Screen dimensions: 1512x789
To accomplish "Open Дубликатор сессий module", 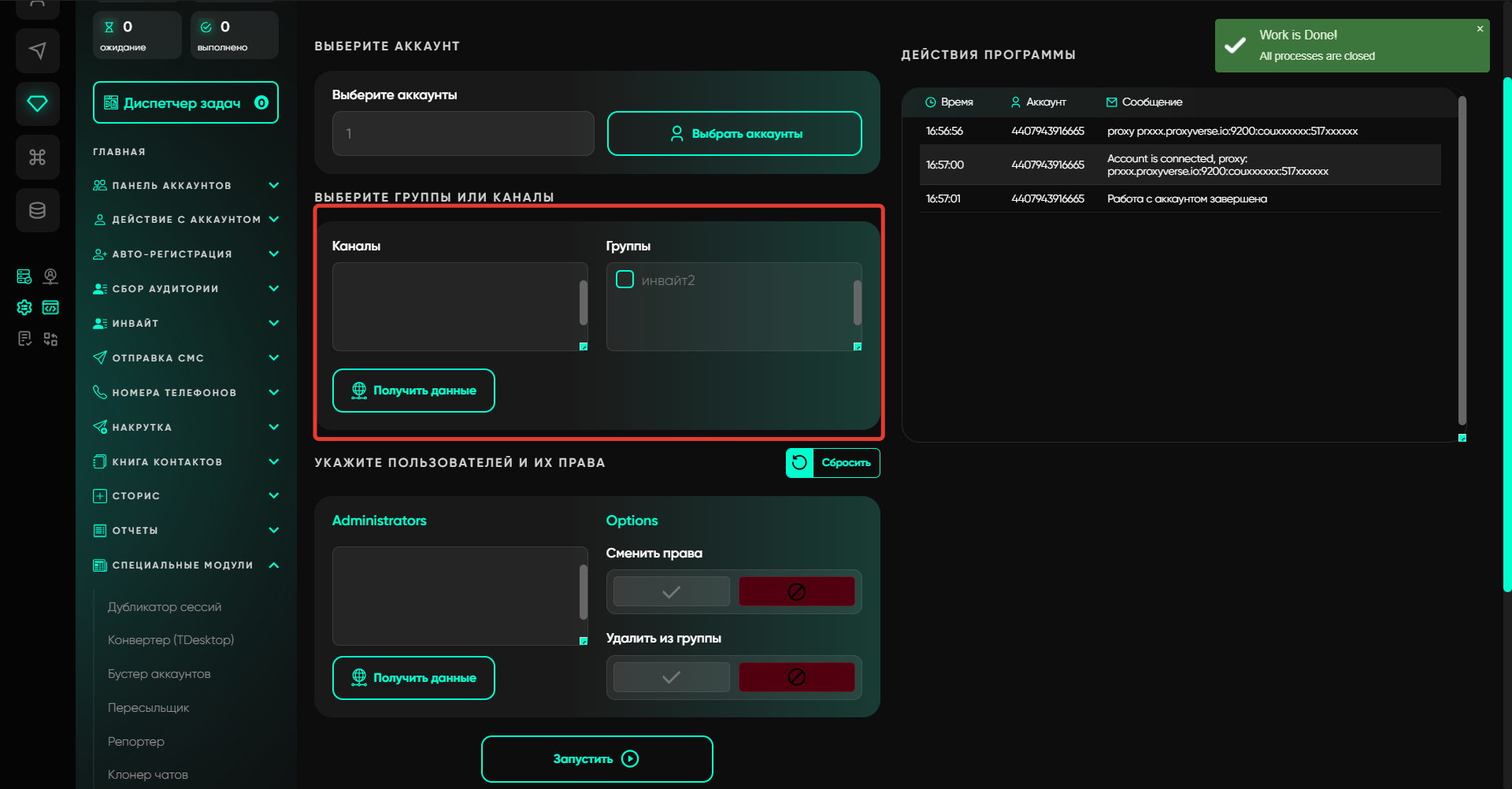I will (x=165, y=607).
